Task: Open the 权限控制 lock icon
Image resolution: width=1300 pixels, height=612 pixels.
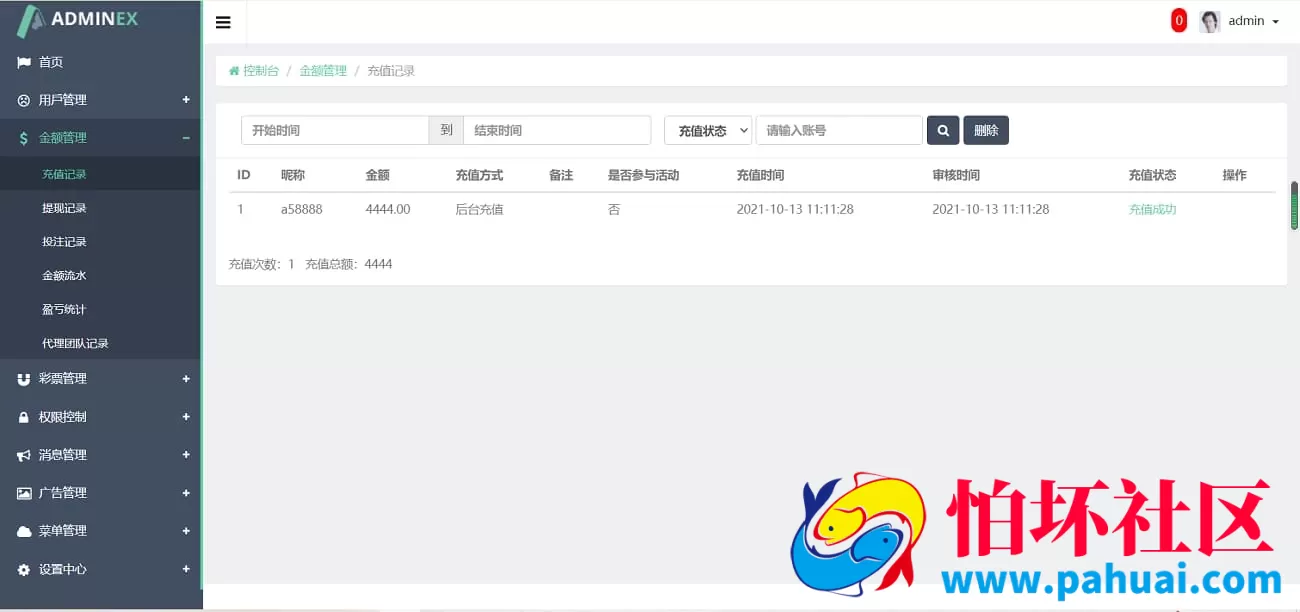Action: tap(24, 417)
